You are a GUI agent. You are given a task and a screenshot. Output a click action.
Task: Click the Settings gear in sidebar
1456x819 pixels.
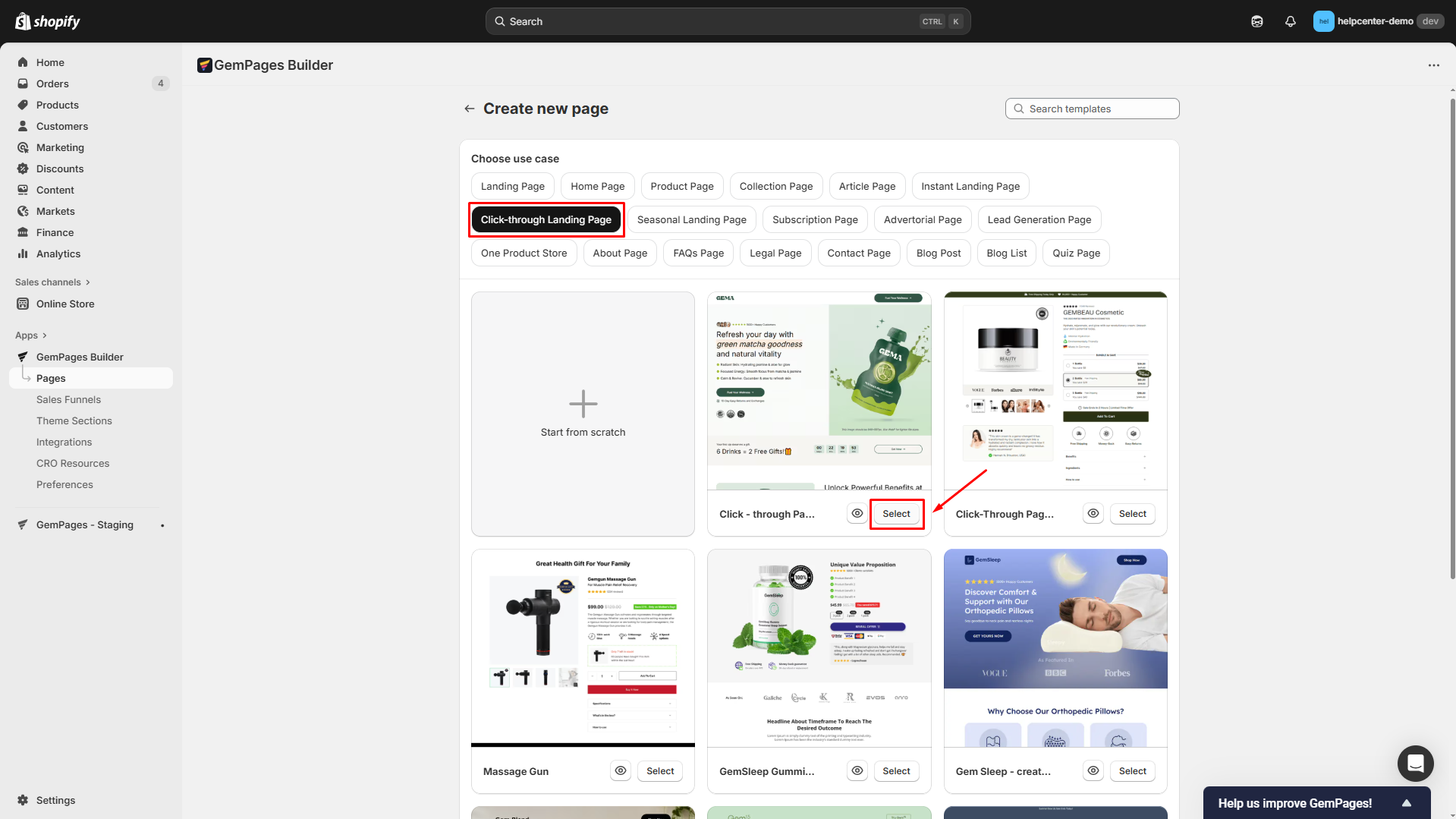point(23,800)
